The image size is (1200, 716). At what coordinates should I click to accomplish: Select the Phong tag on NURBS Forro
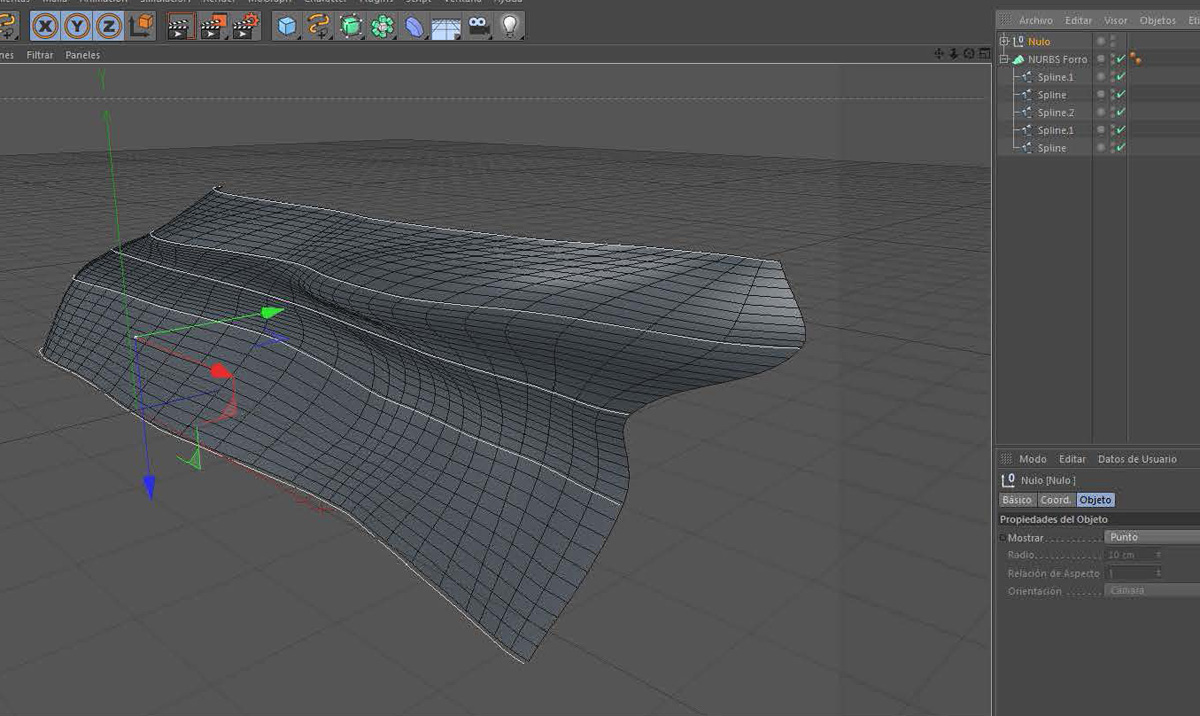tap(1136, 59)
